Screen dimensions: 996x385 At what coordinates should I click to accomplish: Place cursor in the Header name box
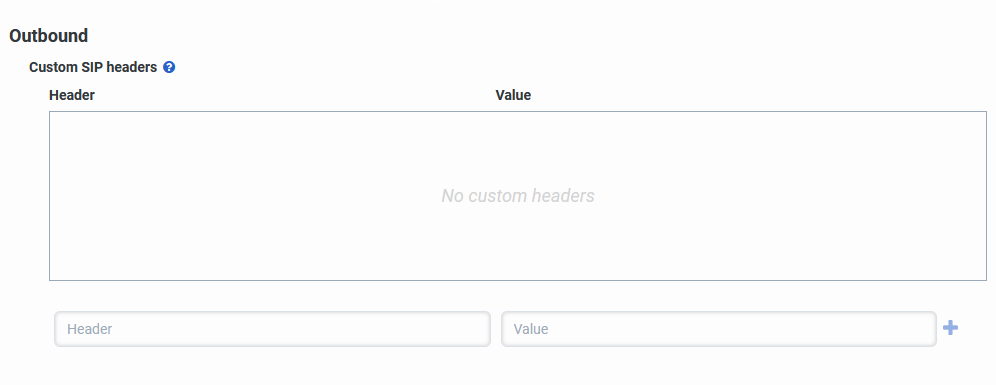tap(273, 329)
